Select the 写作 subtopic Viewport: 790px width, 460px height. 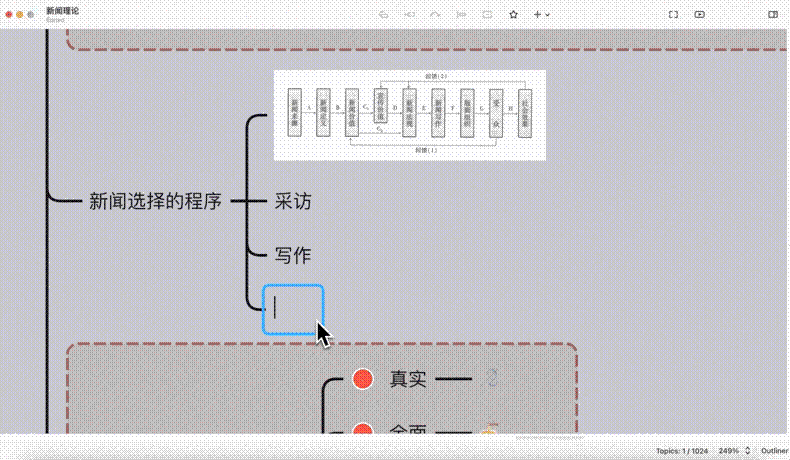coord(293,255)
